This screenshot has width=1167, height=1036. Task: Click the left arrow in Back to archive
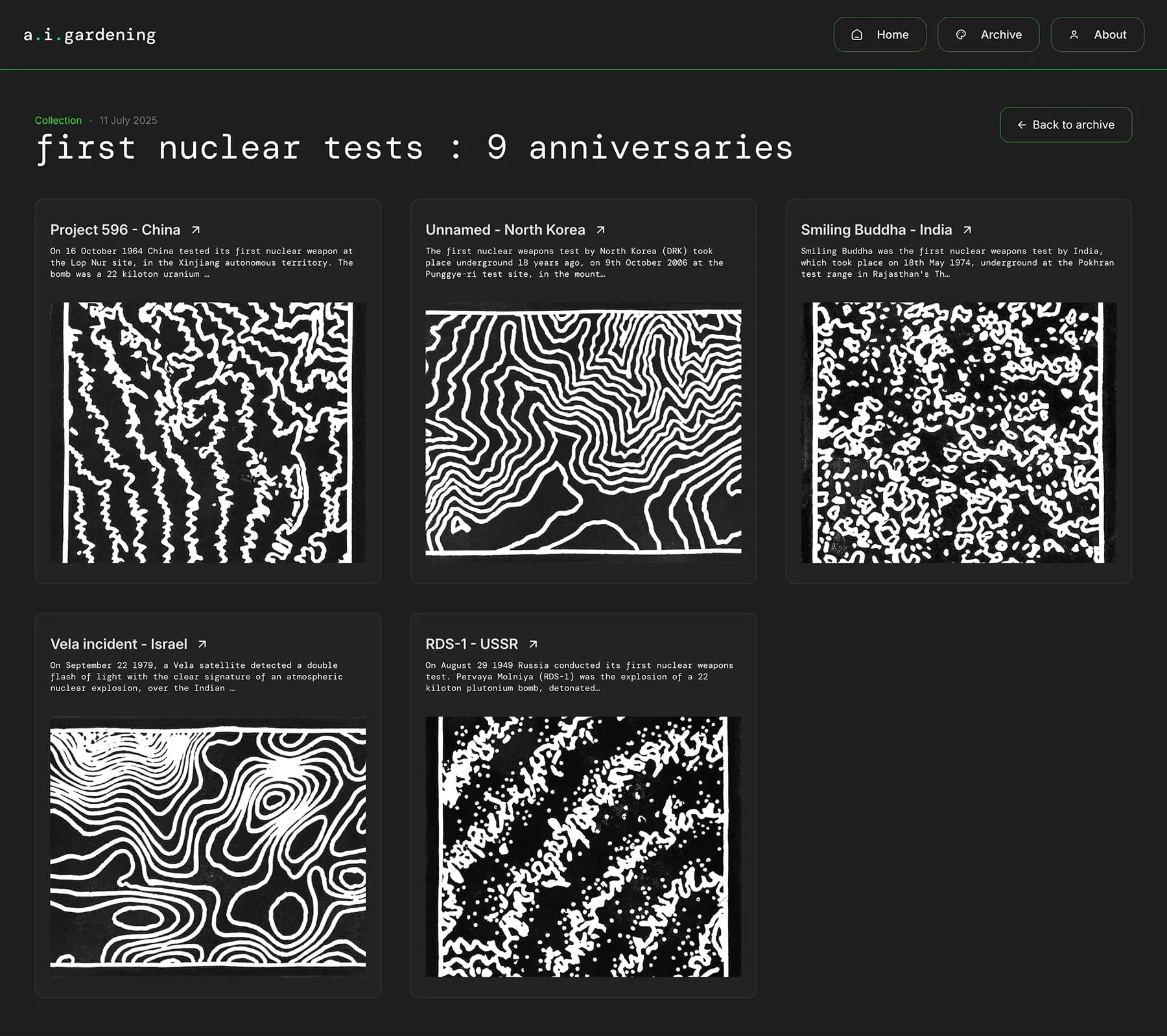pyautogui.click(x=1021, y=125)
